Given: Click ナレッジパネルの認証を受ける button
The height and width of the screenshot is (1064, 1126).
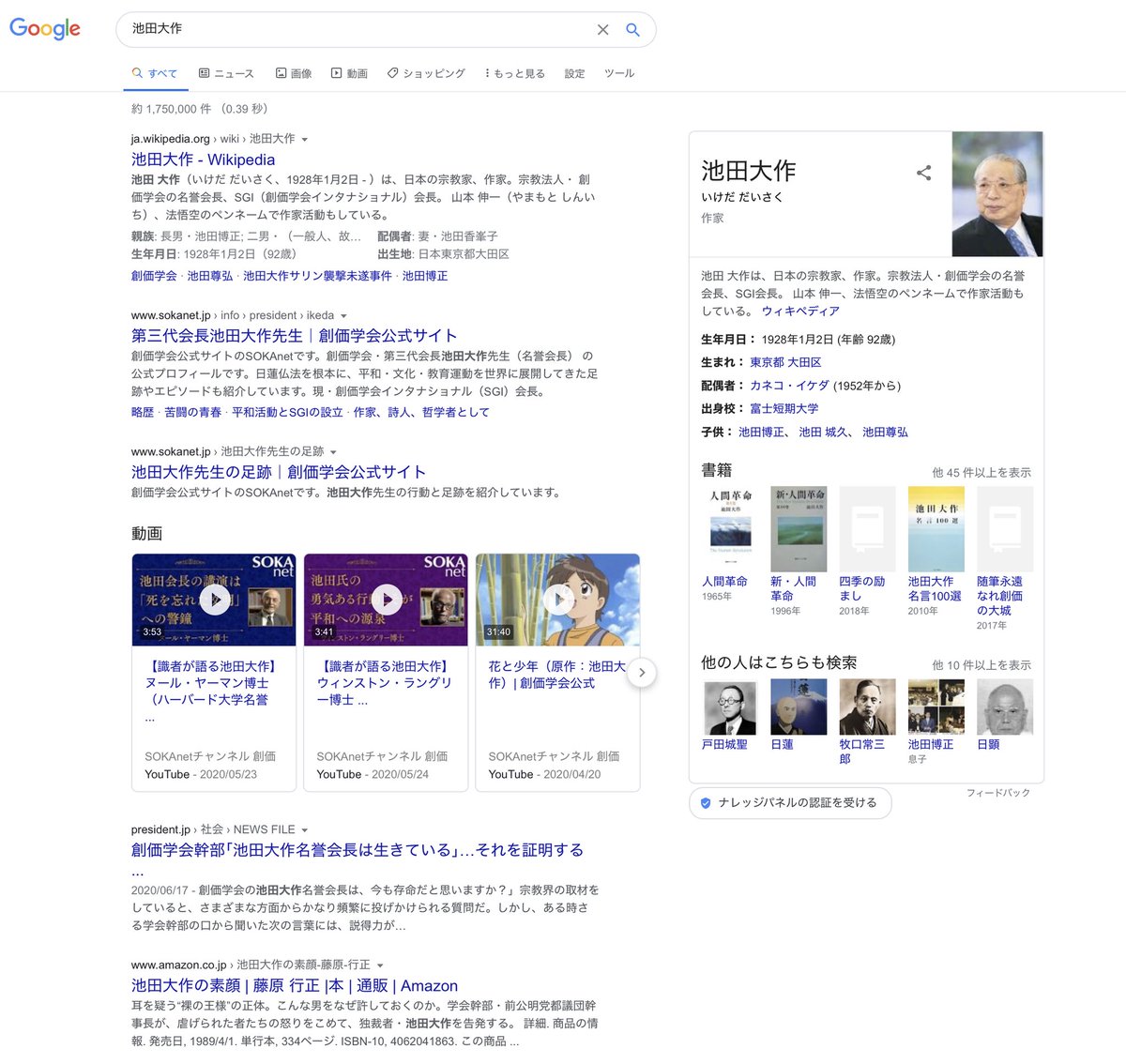Looking at the screenshot, I should pos(790,803).
